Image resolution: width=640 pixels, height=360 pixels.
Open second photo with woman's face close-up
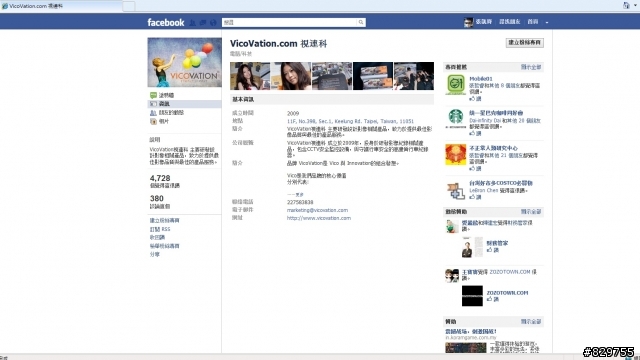pyautogui.click(x=291, y=76)
